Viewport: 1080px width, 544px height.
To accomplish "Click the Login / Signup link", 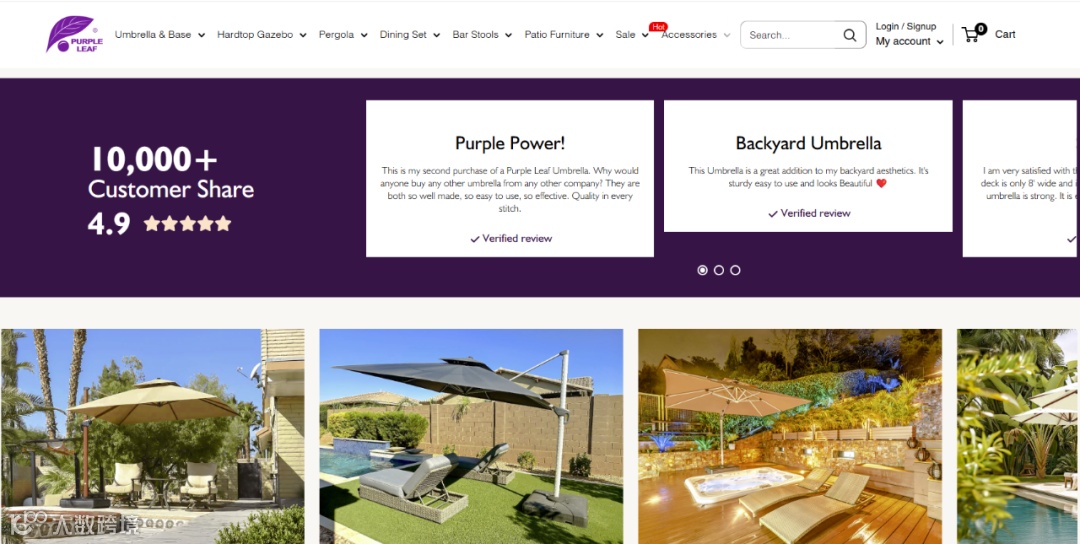I will (906, 26).
